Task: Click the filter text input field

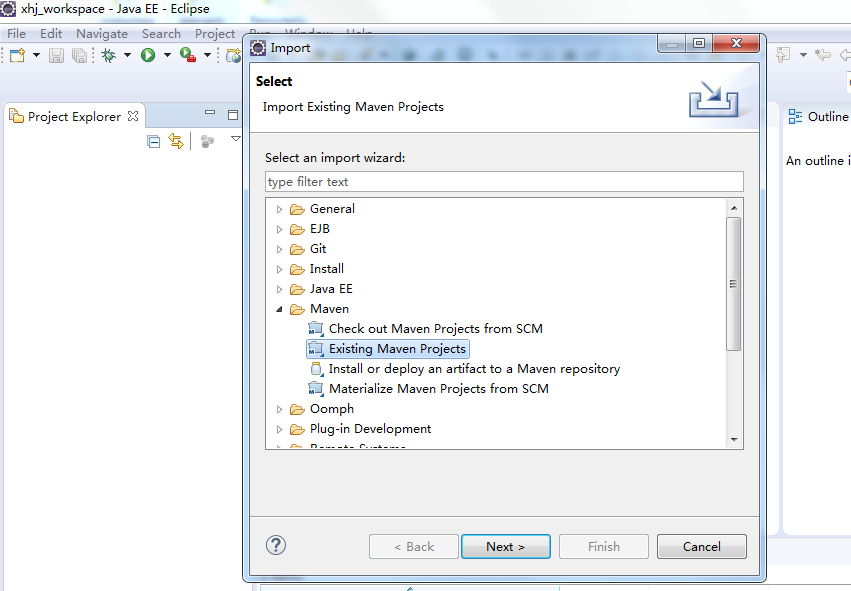Action: [x=504, y=182]
